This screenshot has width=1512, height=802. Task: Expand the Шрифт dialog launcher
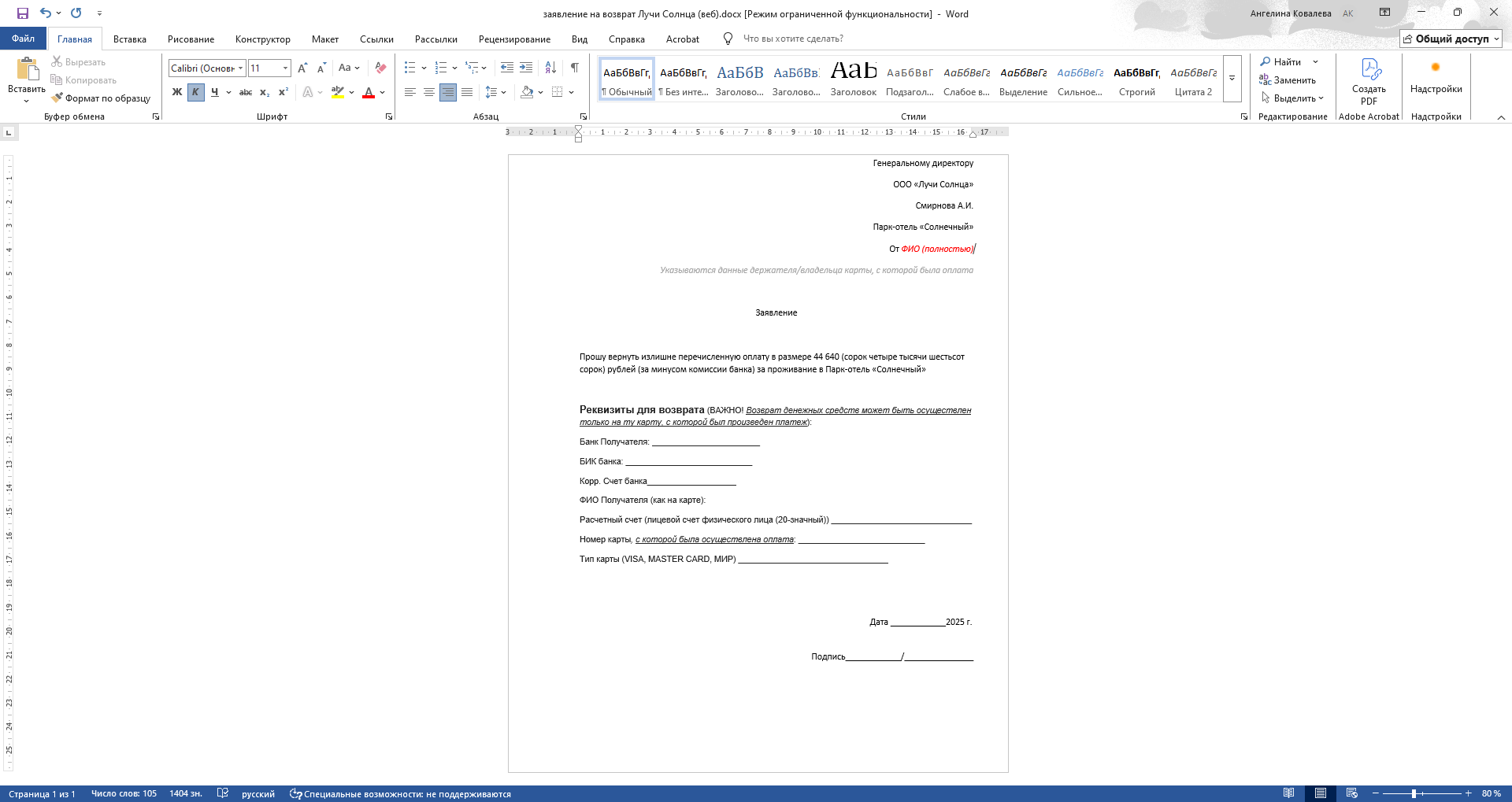click(x=389, y=116)
